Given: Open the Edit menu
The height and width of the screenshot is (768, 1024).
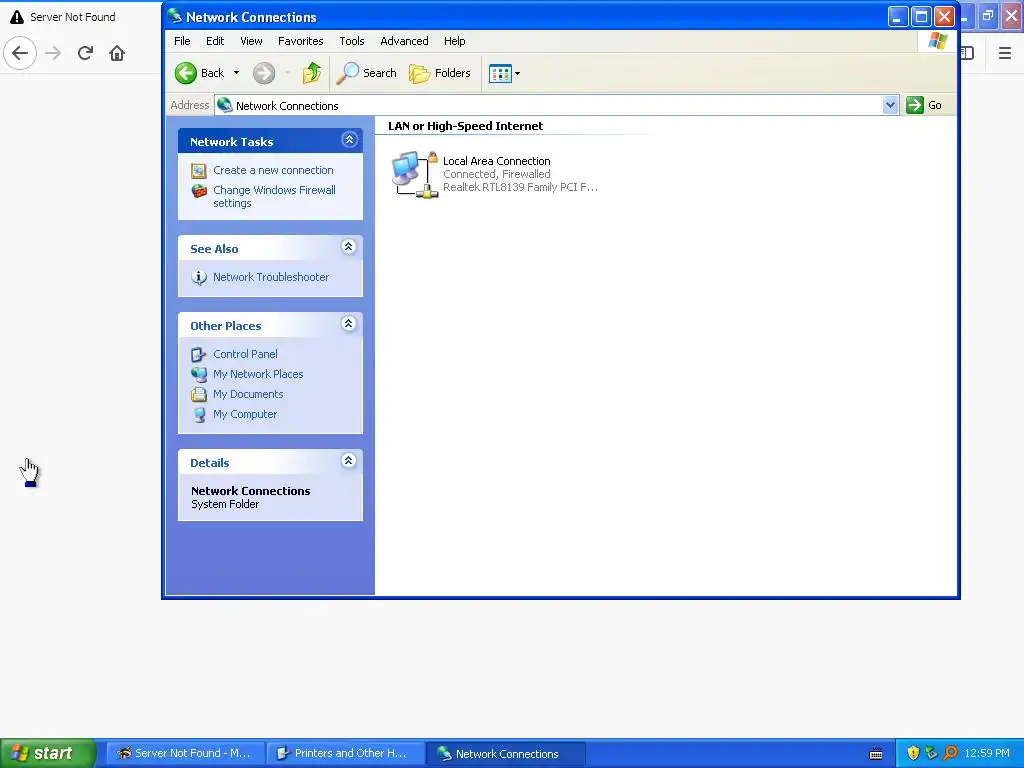Looking at the screenshot, I should tap(215, 41).
